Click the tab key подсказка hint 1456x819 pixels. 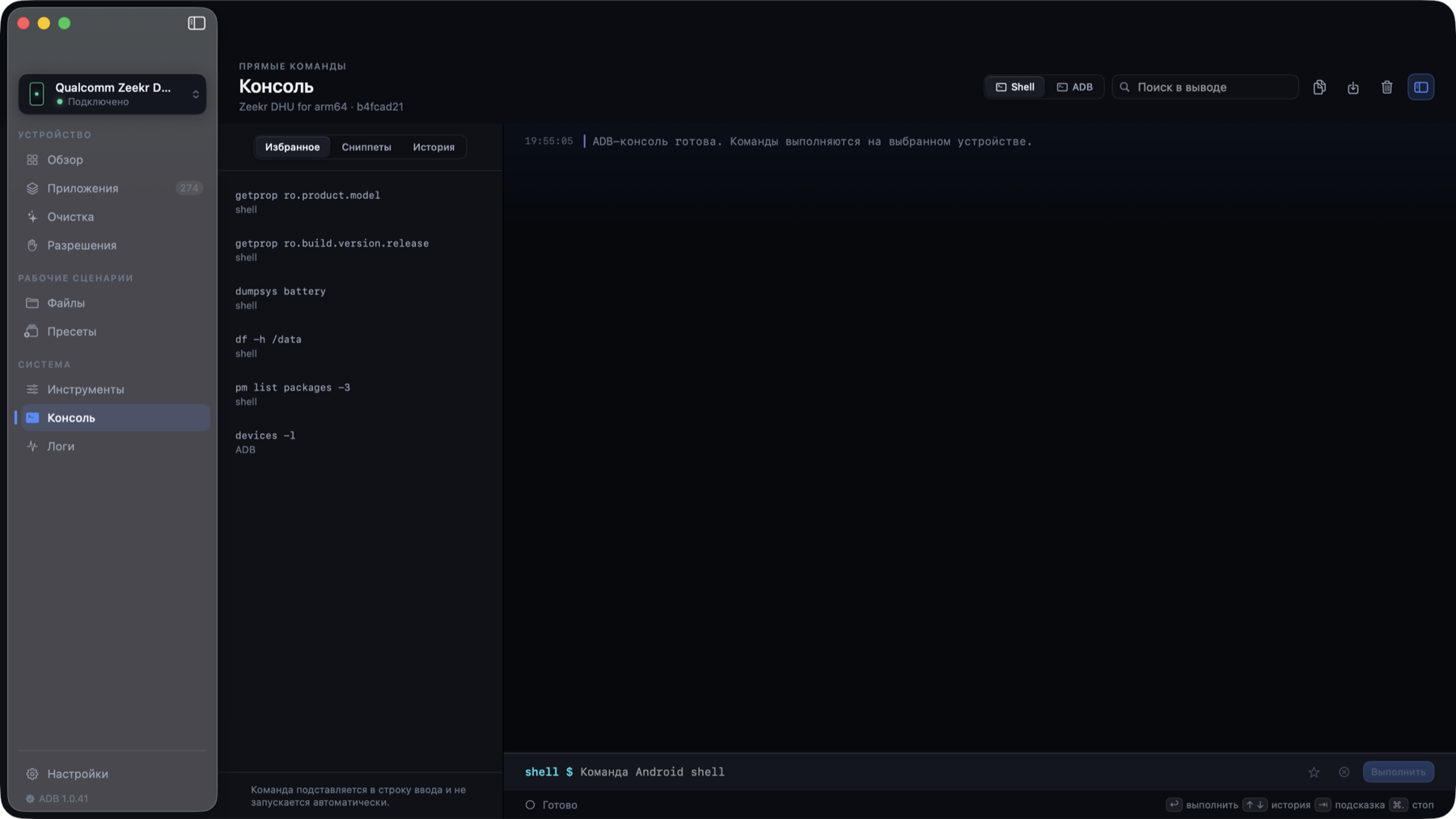tap(1350, 805)
